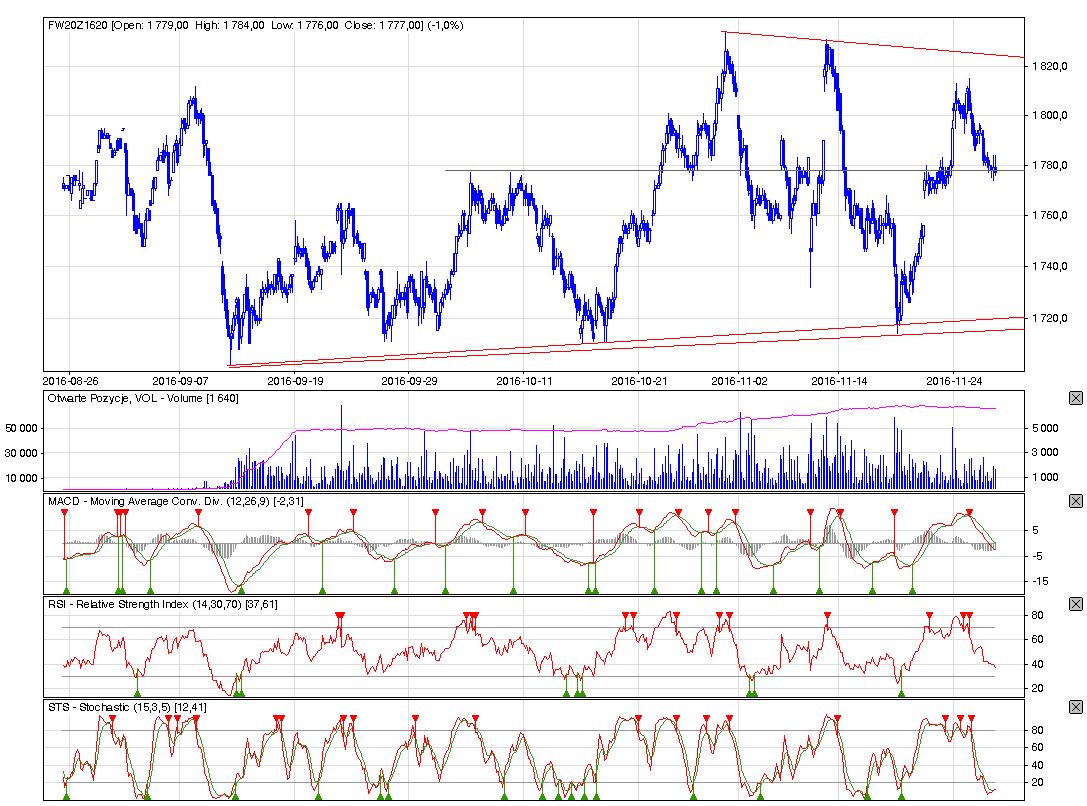Screen dimensions: 1087x806
Task: Close the Volume indicator panel
Action: coord(1075,398)
